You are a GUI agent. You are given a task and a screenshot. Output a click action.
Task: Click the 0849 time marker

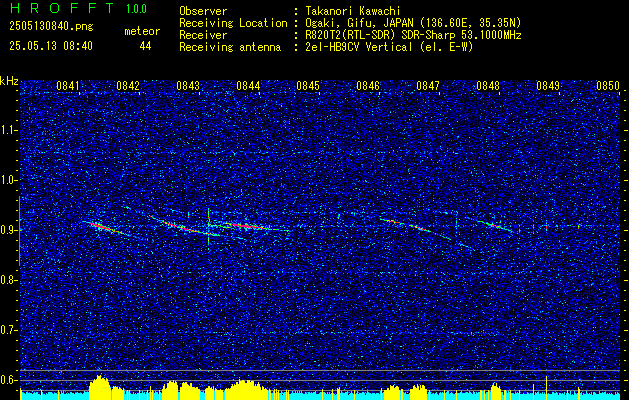(548, 86)
